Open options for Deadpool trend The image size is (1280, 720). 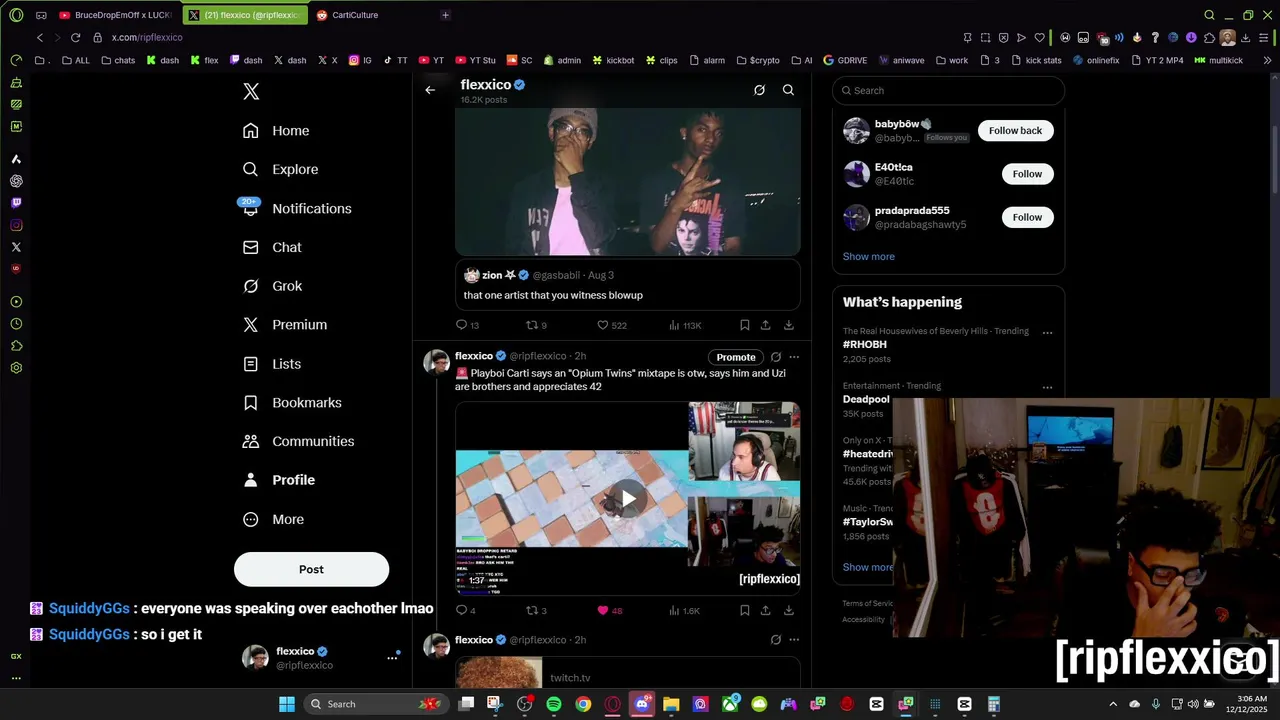pyautogui.click(x=1047, y=387)
